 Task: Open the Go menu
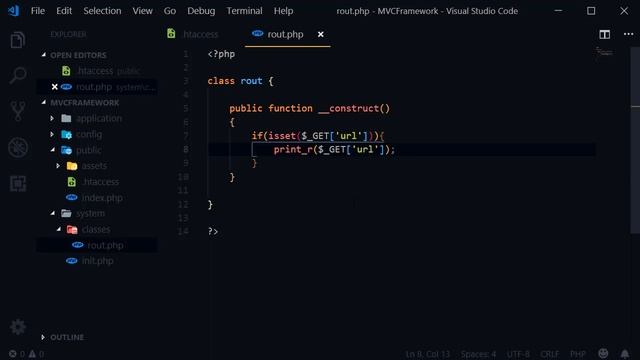point(170,11)
